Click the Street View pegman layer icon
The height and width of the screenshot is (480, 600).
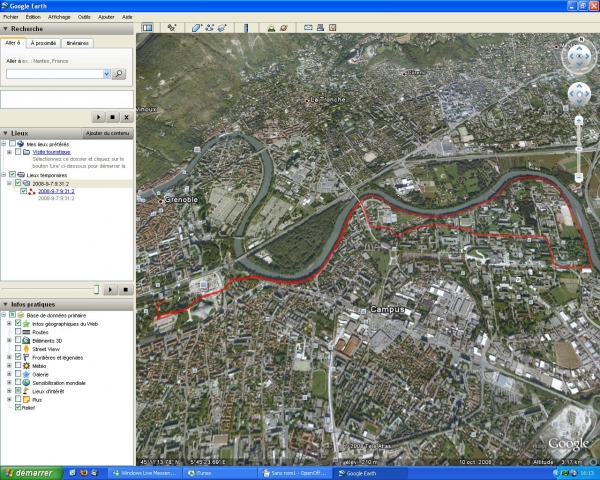pyautogui.click(x=26, y=349)
